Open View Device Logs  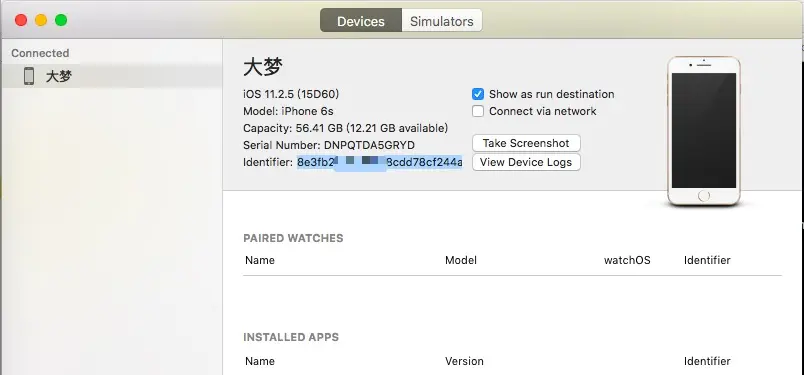coord(526,162)
